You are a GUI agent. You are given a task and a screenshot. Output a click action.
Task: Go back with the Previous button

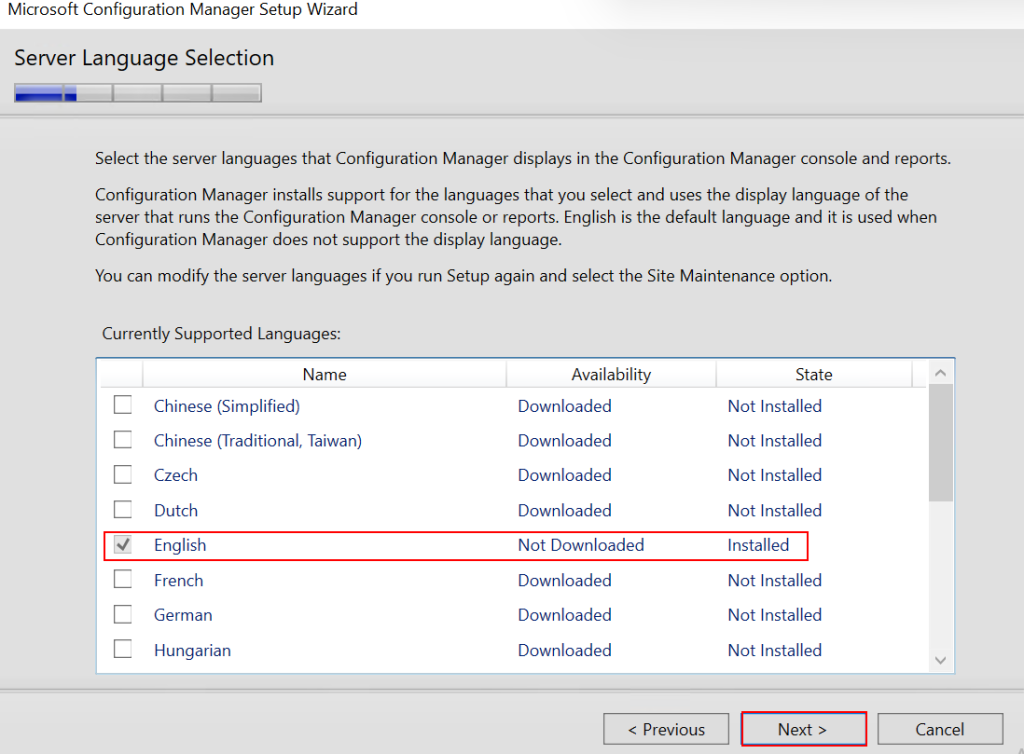coord(666,729)
